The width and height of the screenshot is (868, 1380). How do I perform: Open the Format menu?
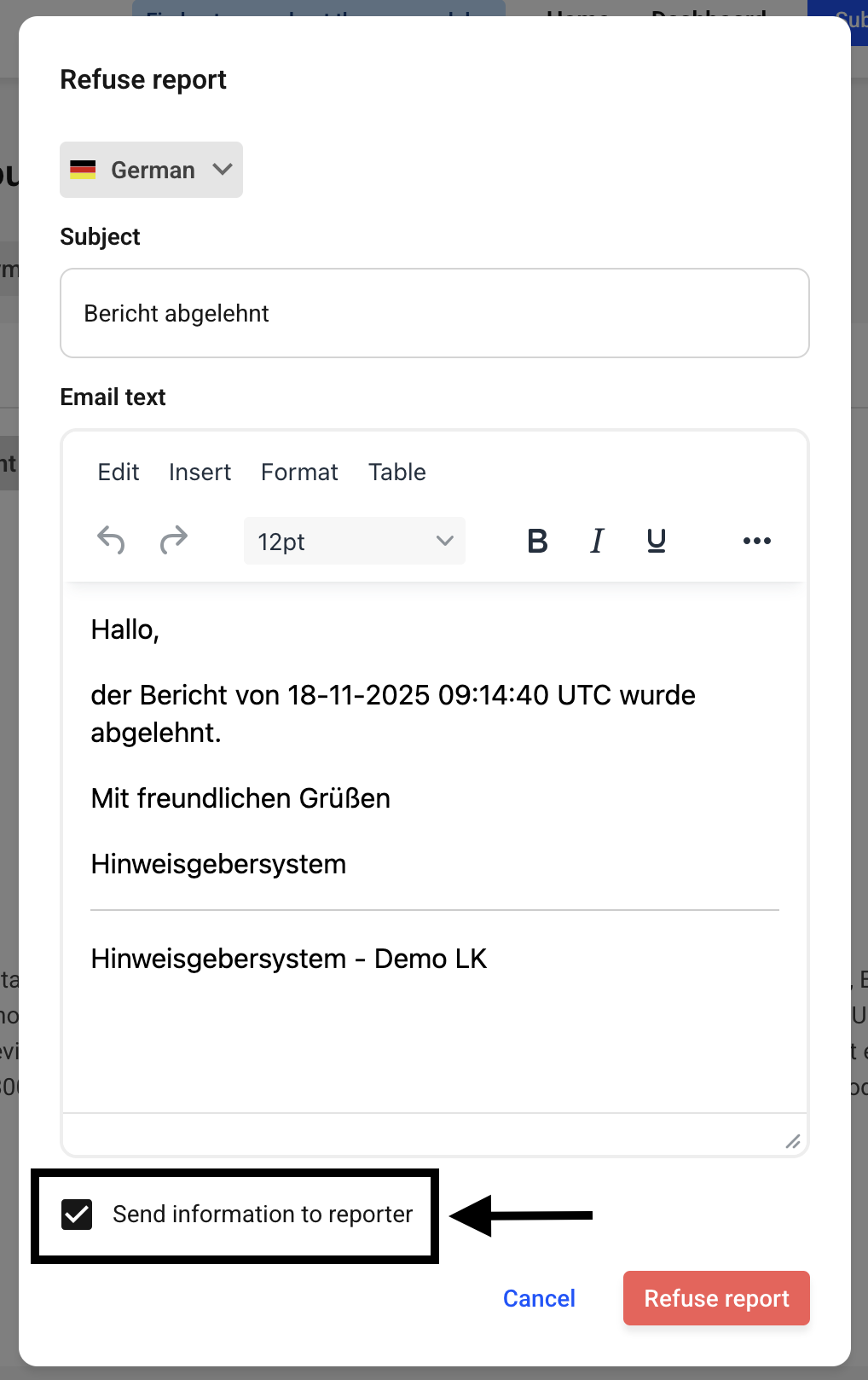pyautogui.click(x=299, y=473)
